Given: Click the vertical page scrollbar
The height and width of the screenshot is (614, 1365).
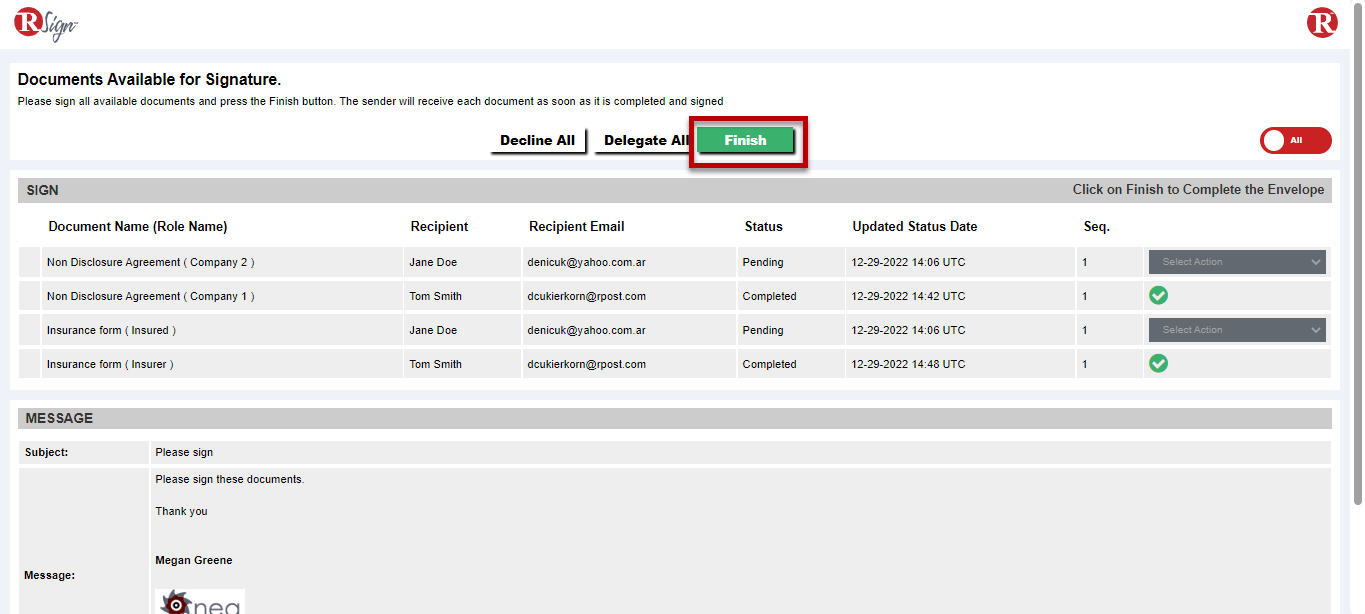Looking at the screenshot, I should click(x=1357, y=250).
